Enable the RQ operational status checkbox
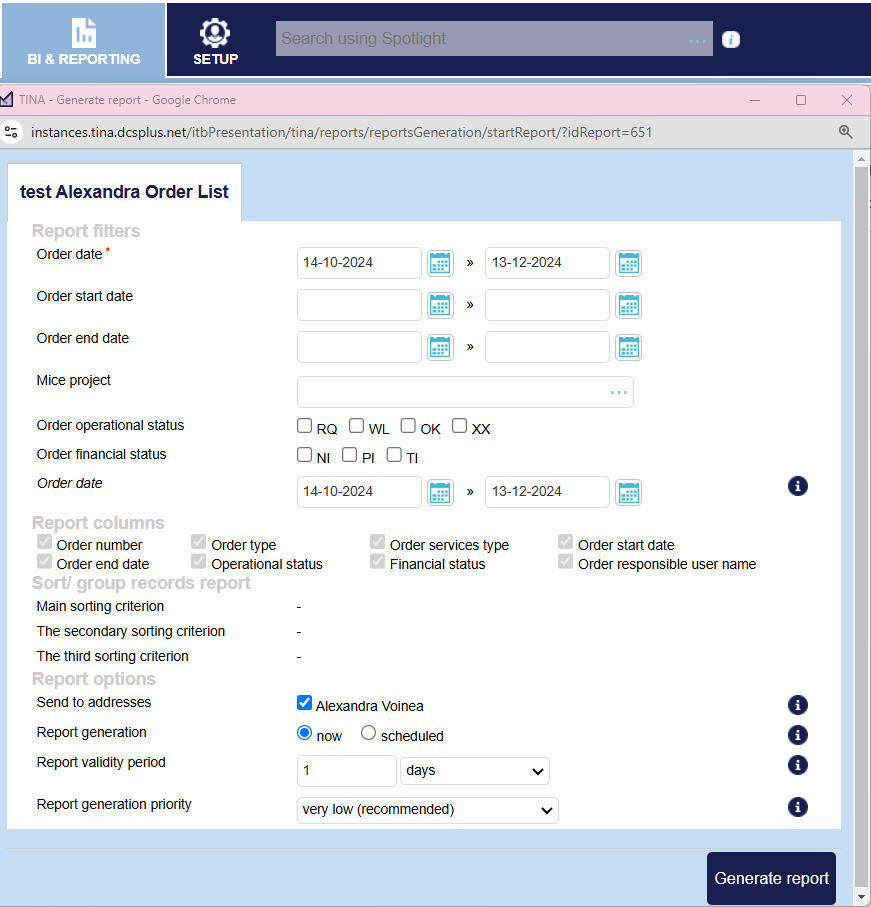This screenshot has width=871, height=907. click(305, 426)
